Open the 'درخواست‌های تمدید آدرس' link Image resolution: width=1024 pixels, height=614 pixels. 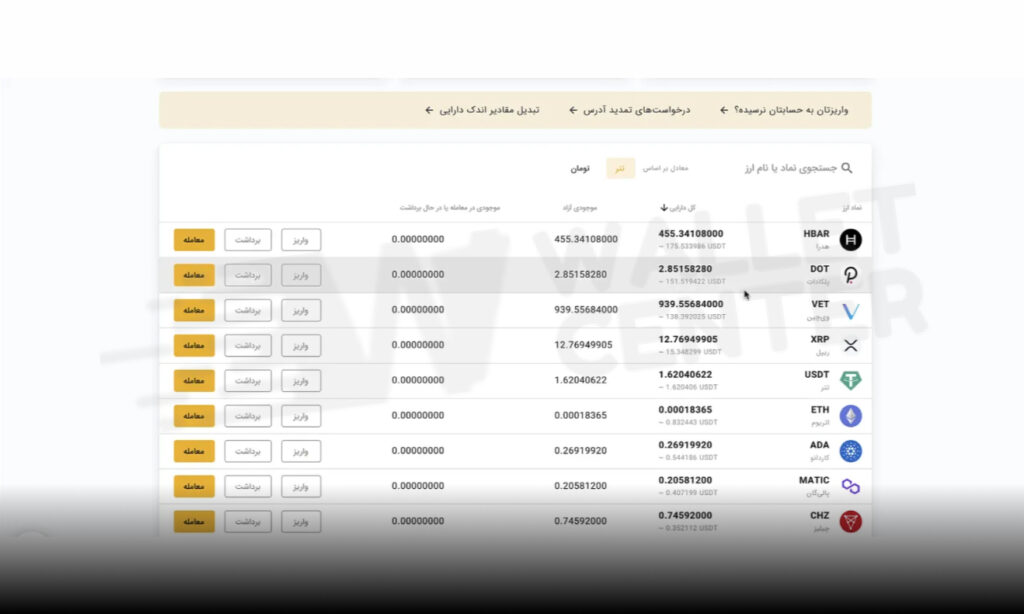click(630, 110)
